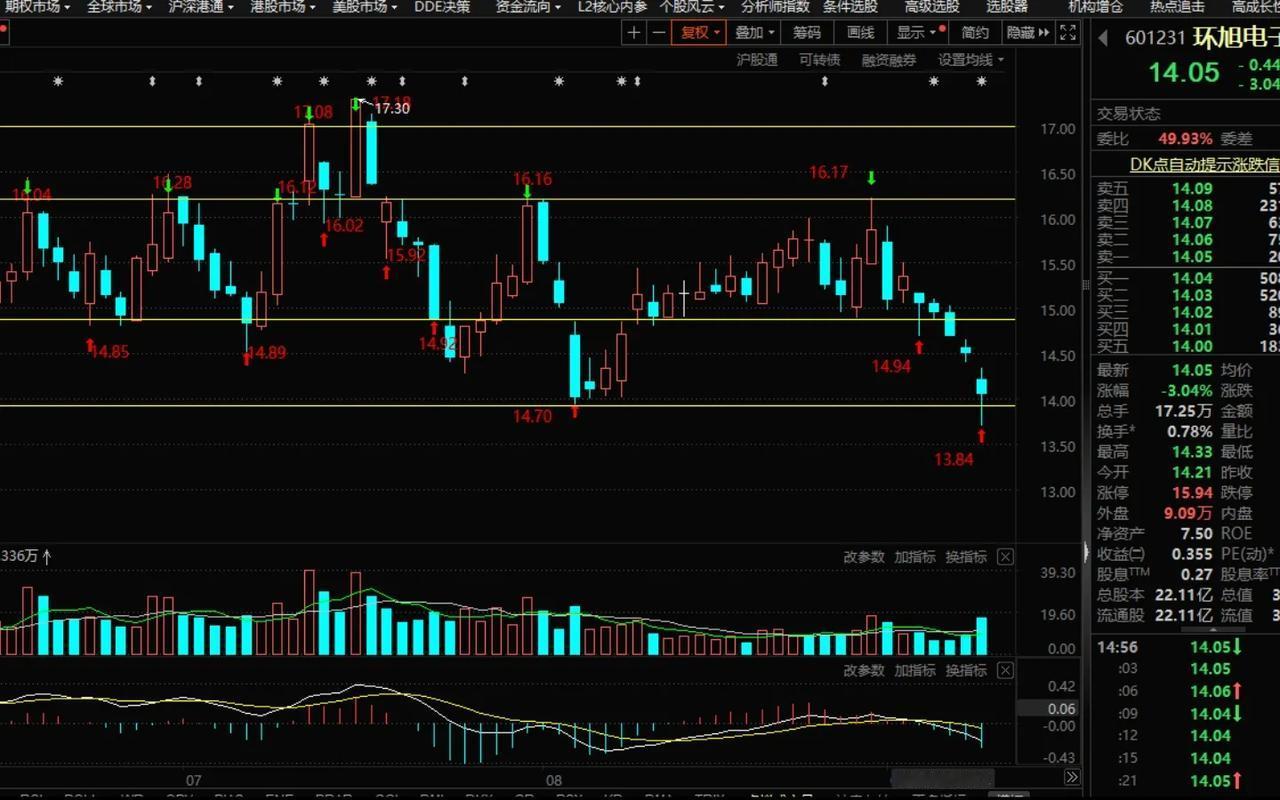The height and width of the screenshot is (800, 1280).
Task: Open the 选股器 menu item
Action: 1007,7
